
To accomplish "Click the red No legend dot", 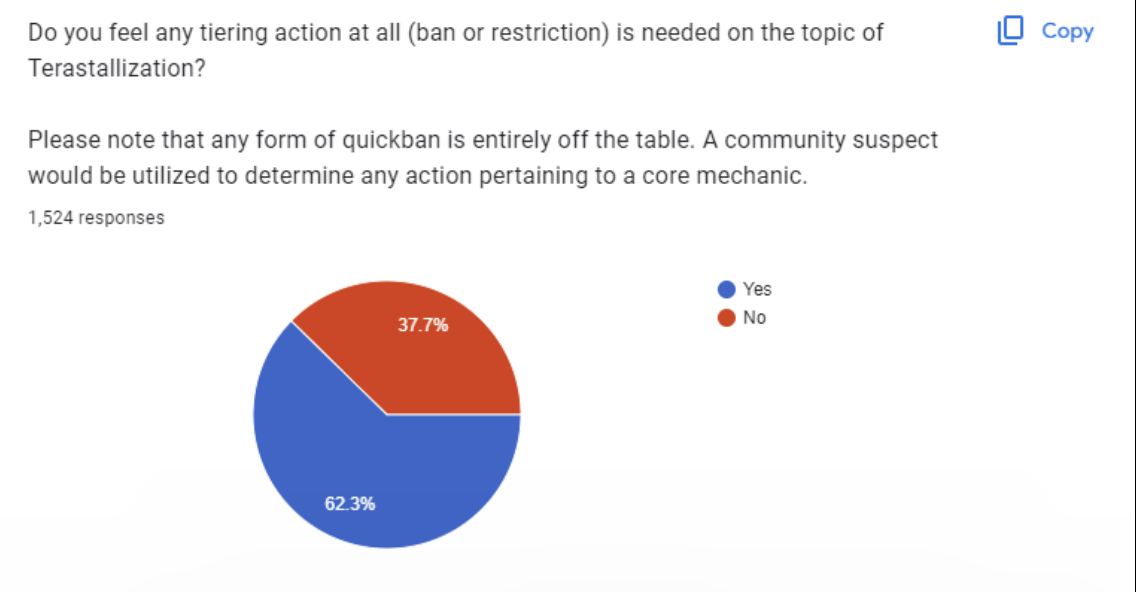I will point(726,318).
